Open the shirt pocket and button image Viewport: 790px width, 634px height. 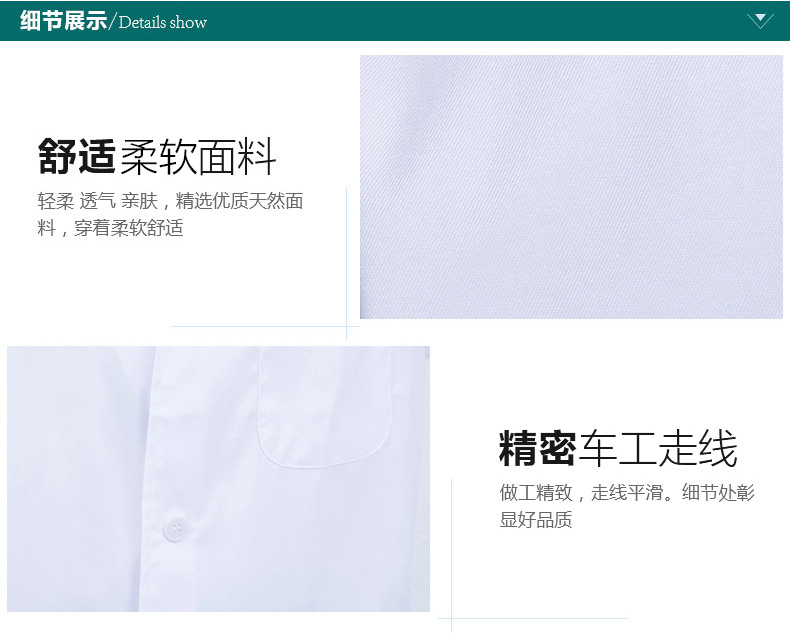[218, 479]
